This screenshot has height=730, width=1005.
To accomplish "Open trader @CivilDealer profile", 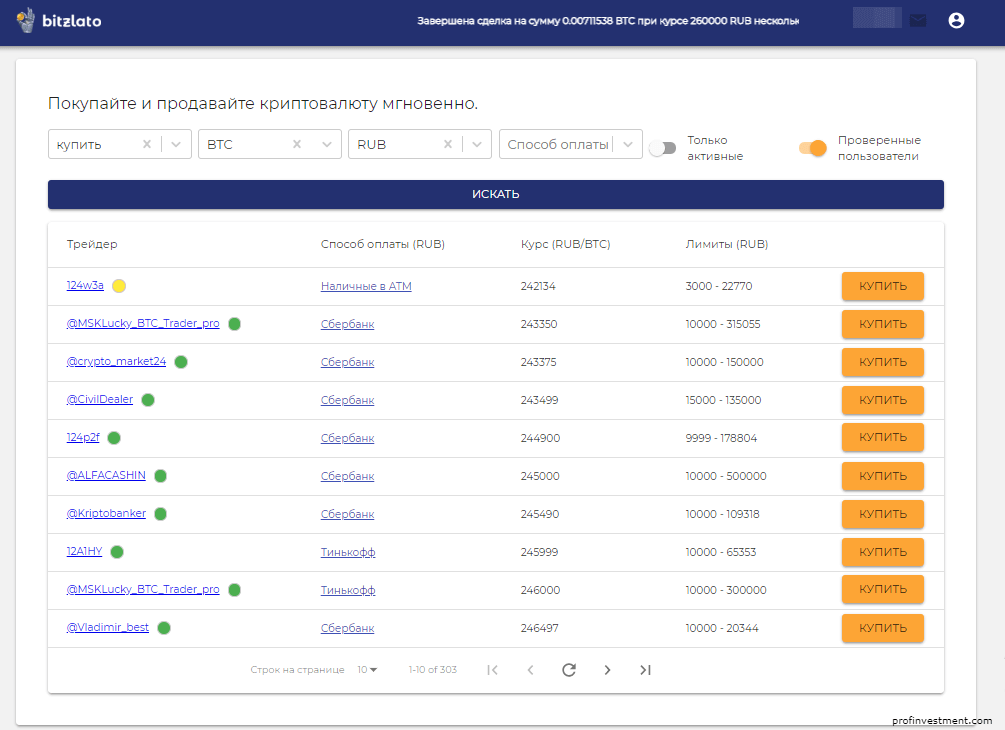I will pos(100,399).
